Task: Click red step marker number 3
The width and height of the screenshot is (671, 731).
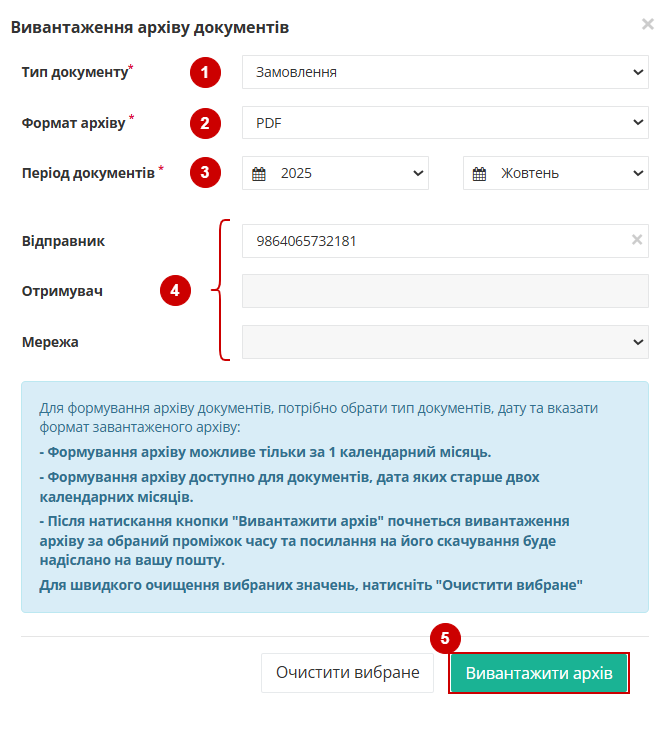Action: point(205,172)
